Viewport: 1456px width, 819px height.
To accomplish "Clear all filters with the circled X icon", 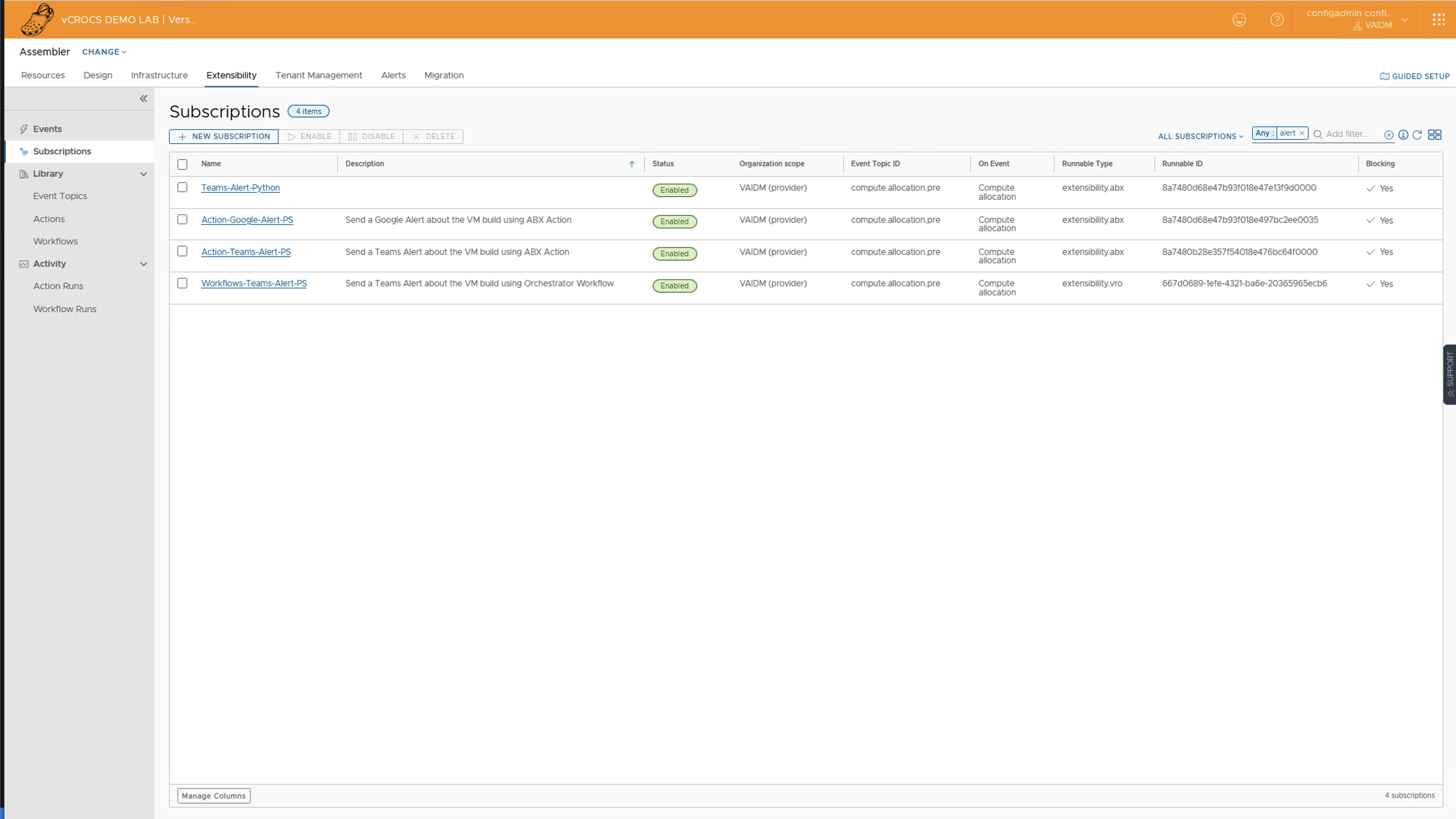I will (1389, 134).
